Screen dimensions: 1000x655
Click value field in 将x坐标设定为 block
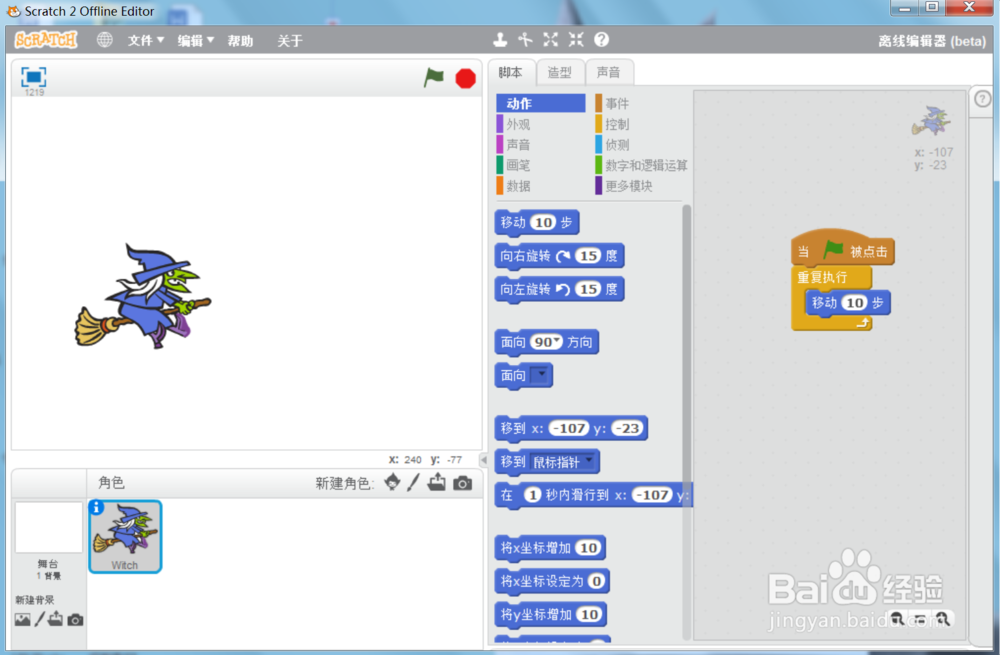click(596, 581)
